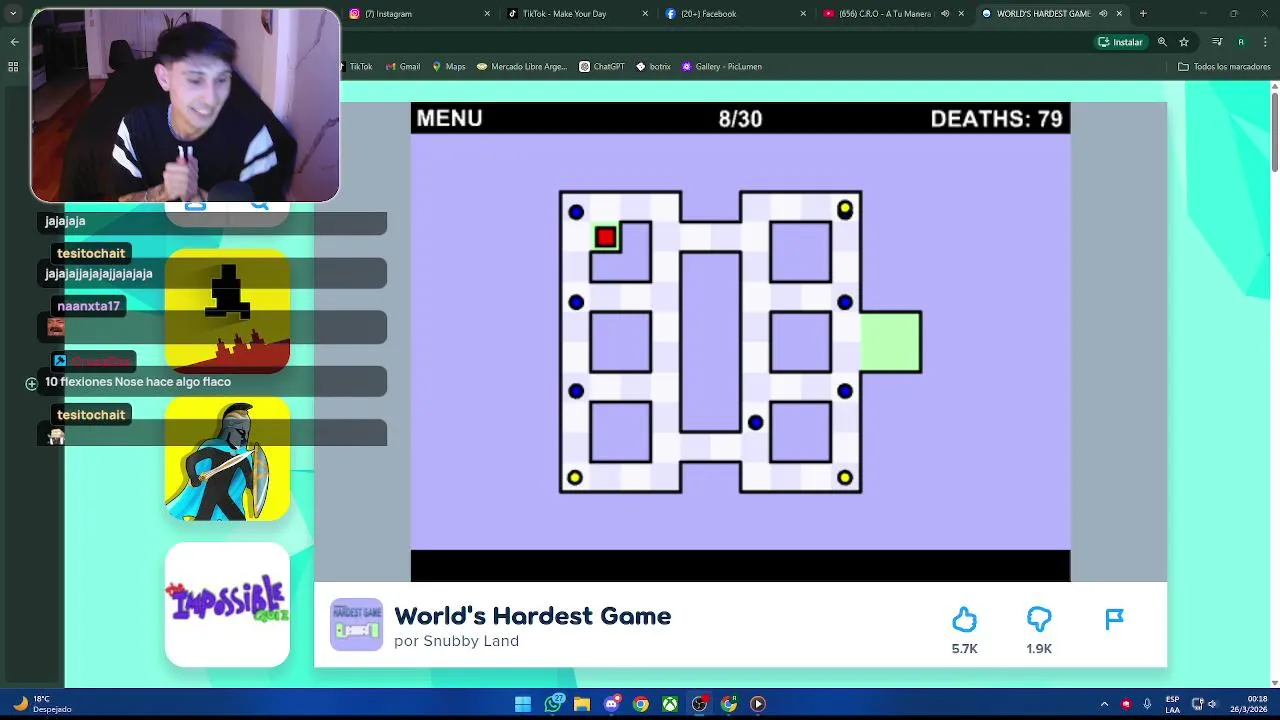This screenshot has width=1280, height=720.
Task: Click the bottom-right yellow coin
Action: pos(845,478)
